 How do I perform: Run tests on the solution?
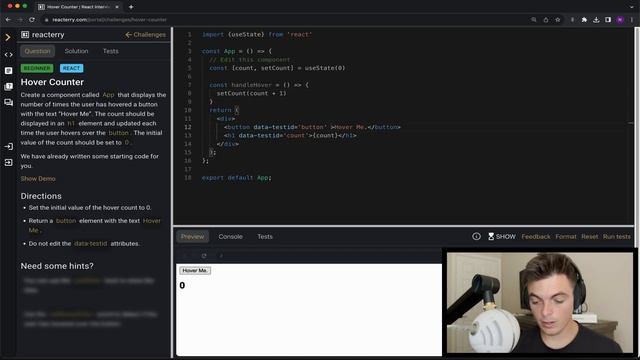pyautogui.click(x=616, y=237)
